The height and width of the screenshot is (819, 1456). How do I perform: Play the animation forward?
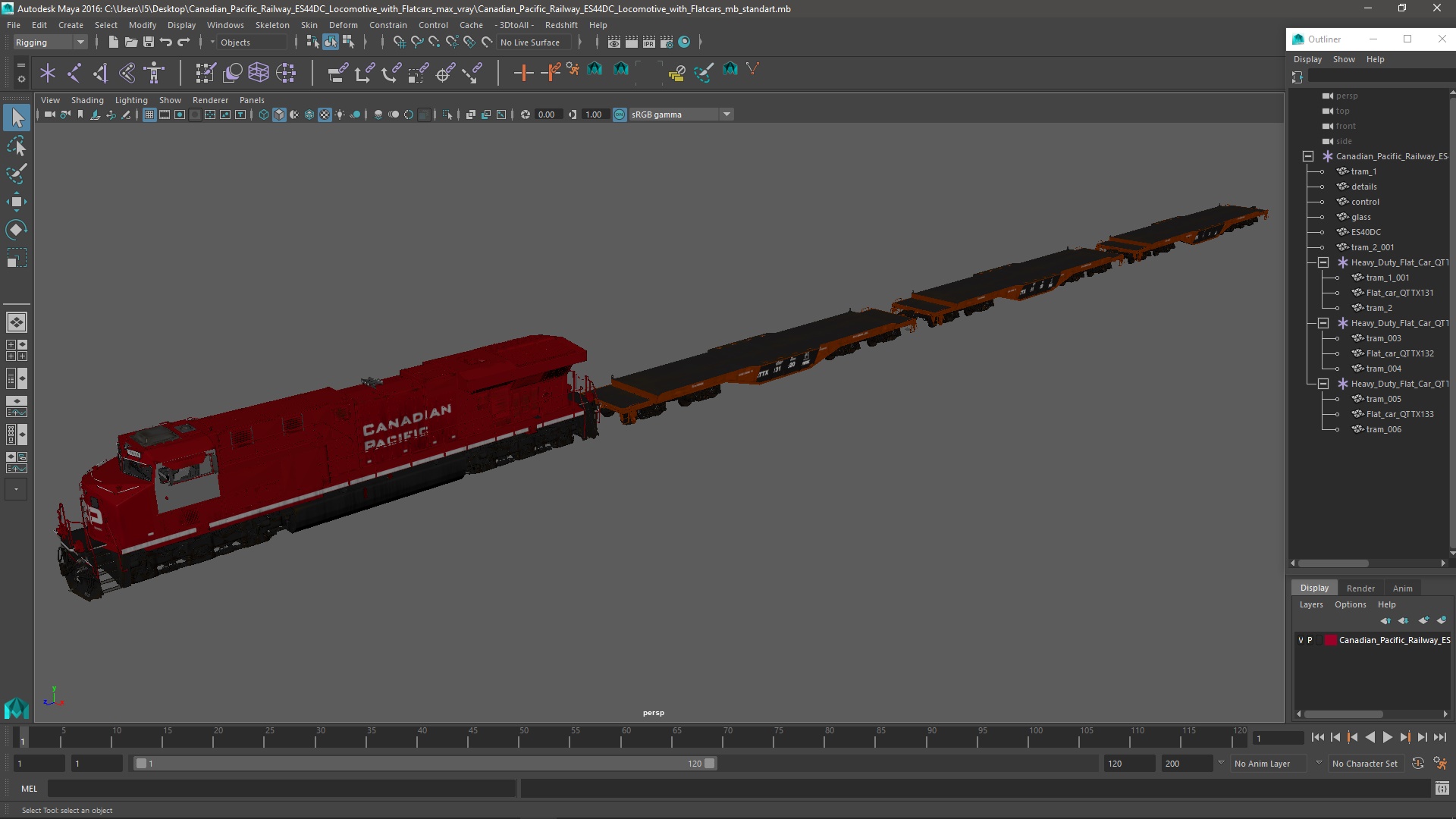point(1387,737)
